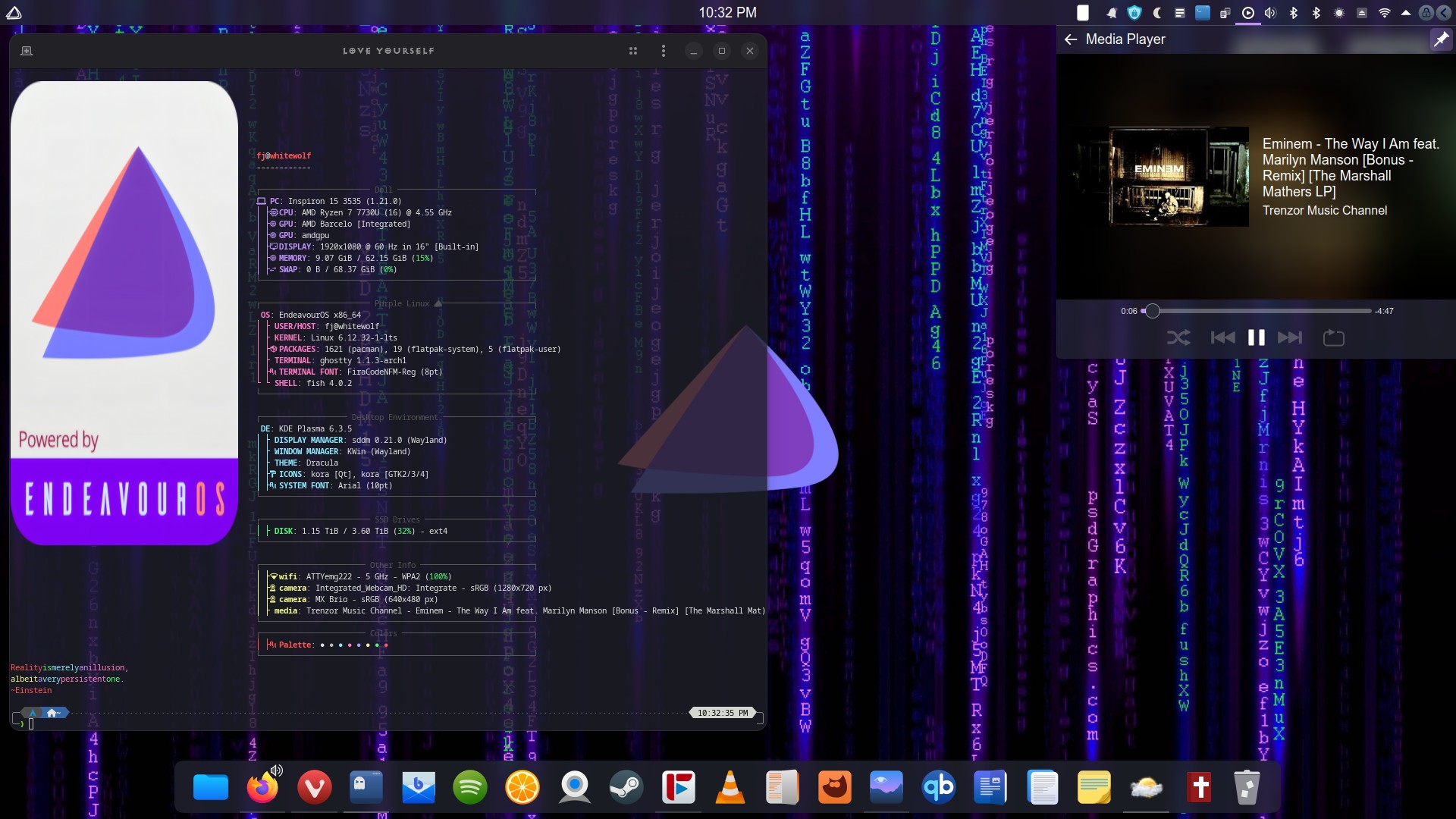Open the weather app from the dock

(x=1146, y=788)
